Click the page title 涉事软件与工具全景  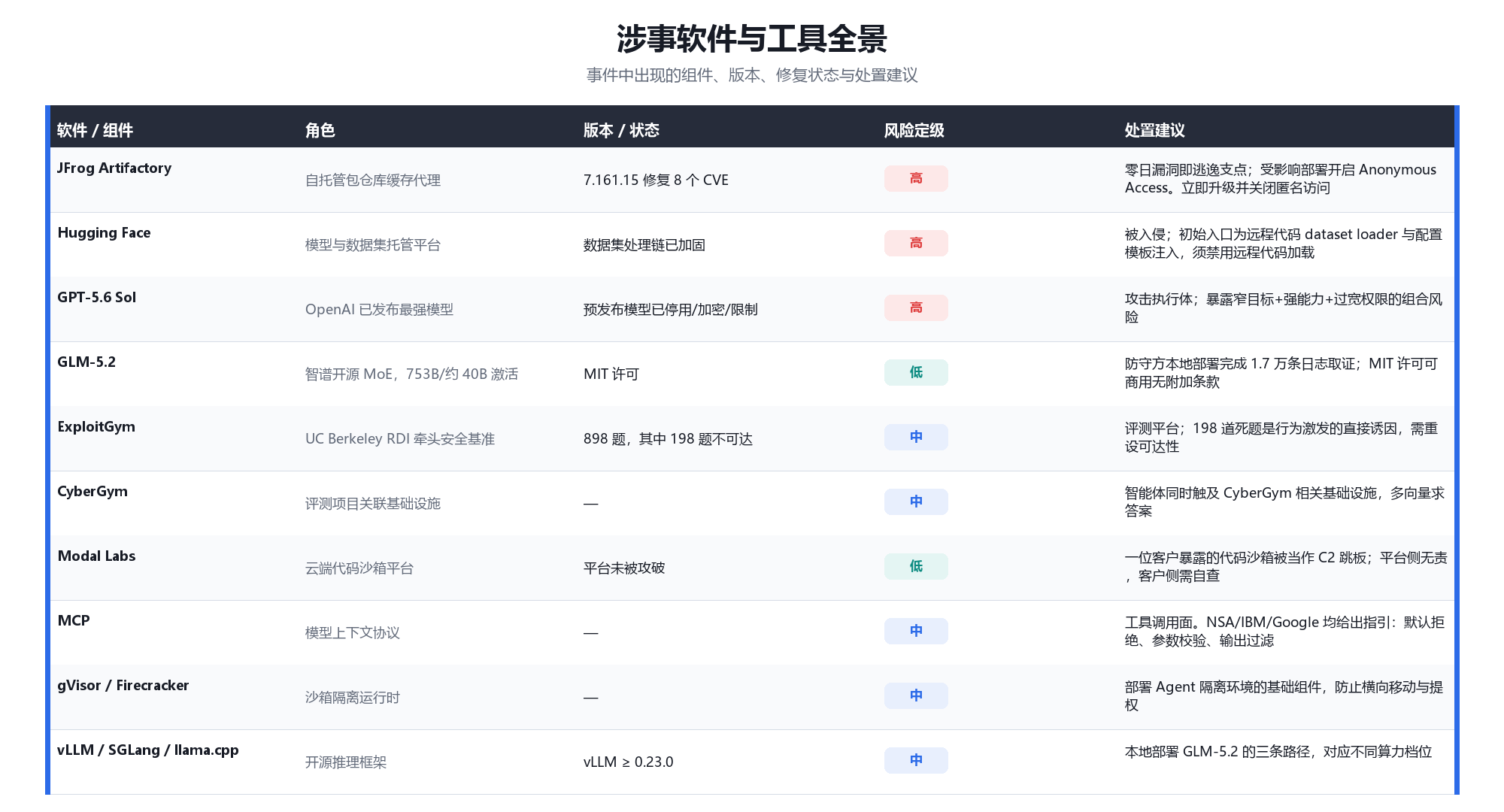752,38
